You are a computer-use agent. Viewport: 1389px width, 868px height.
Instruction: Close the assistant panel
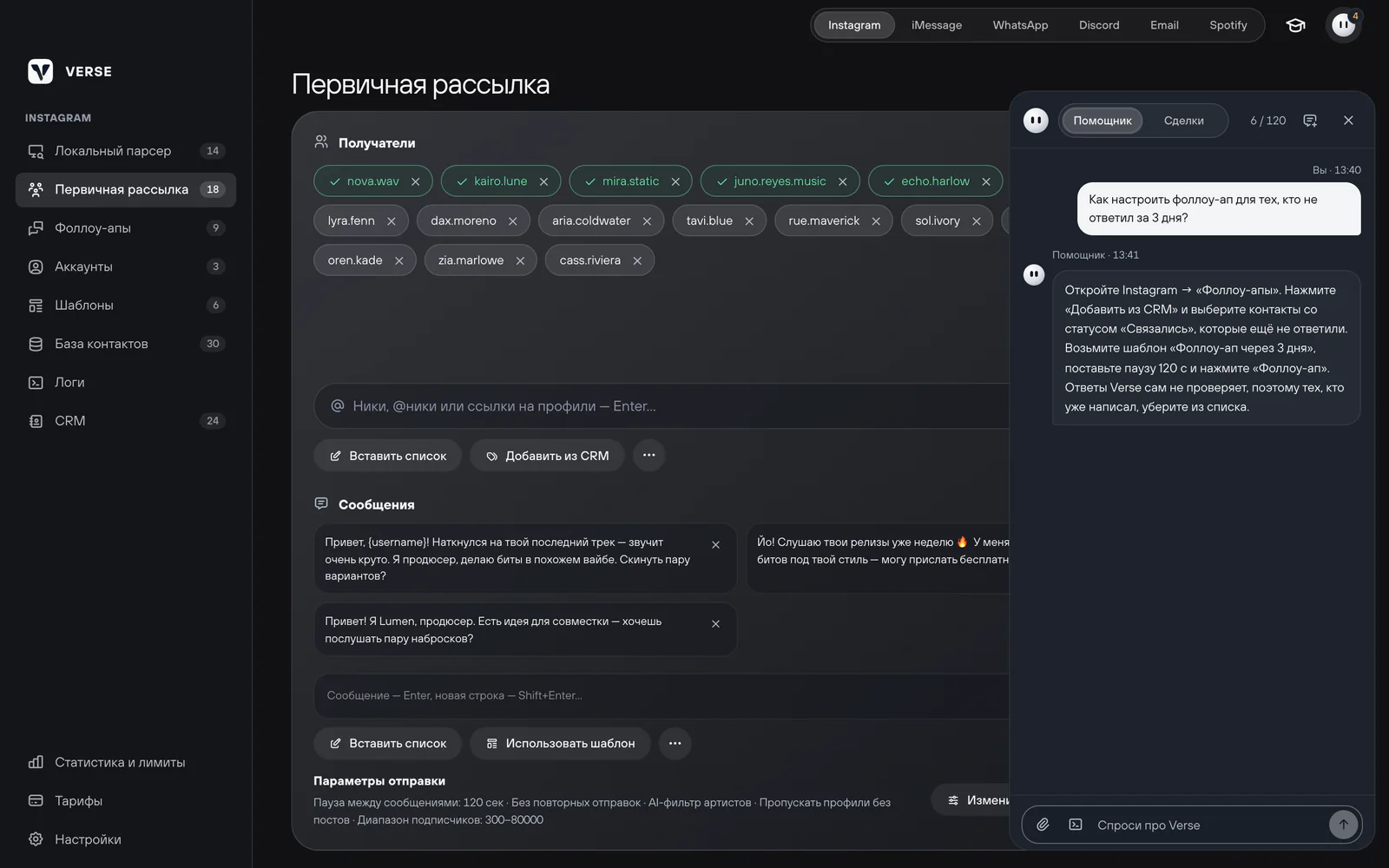click(1348, 121)
